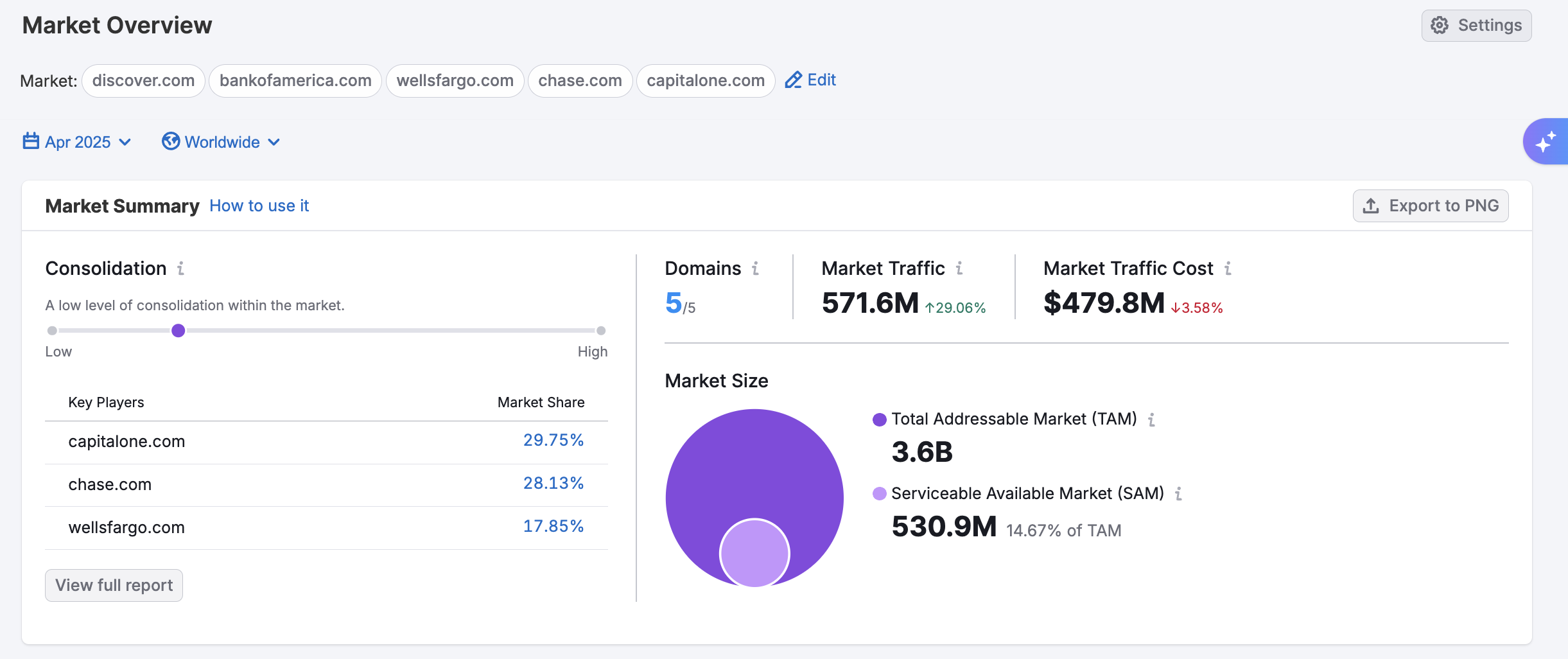This screenshot has height=659, width=1568.
Task: Open Settings with the gear button
Action: point(1476,26)
